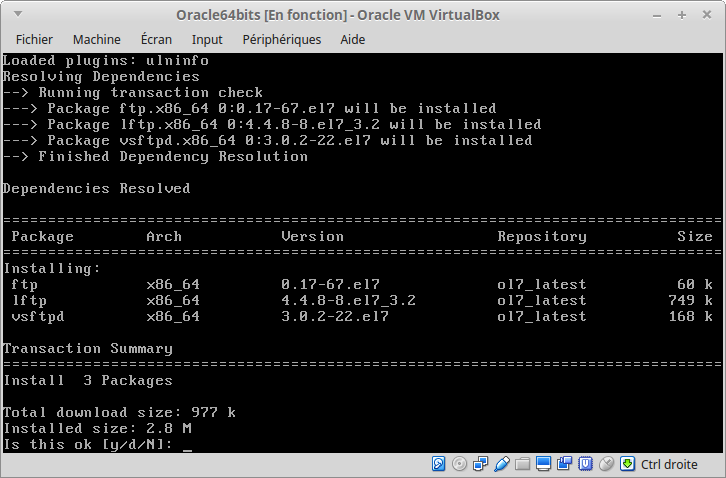Click the 'Finished Dependency Resolution' line
The width and height of the screenshot is (726, 478).
[x=156, y=157]
